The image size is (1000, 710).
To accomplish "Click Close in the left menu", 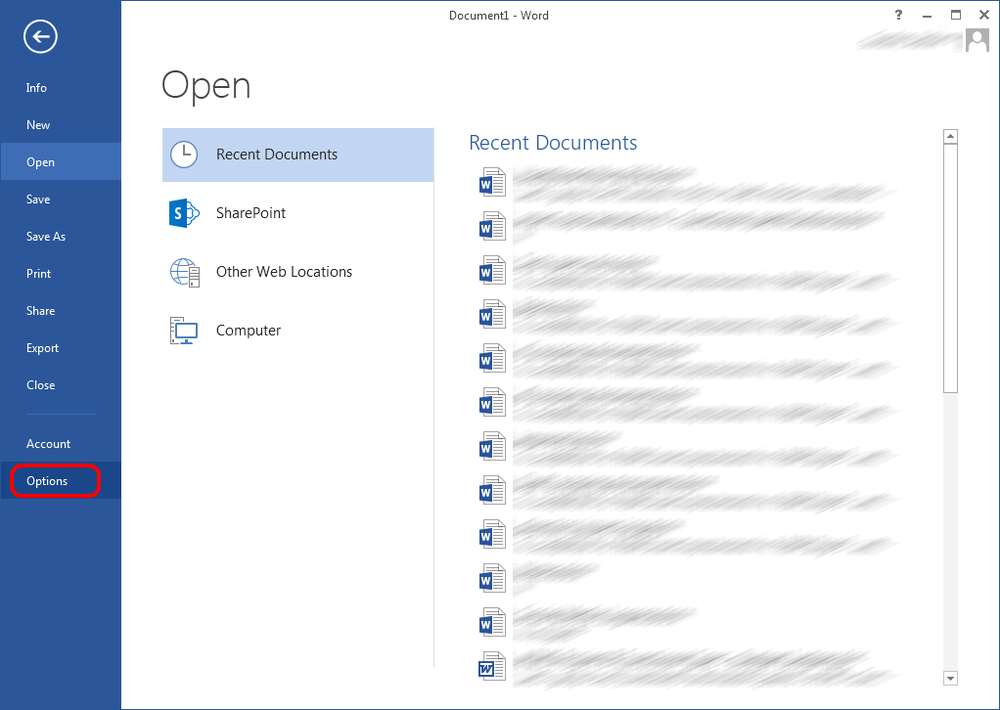I will pyautogui.click(x=61, y=385).
